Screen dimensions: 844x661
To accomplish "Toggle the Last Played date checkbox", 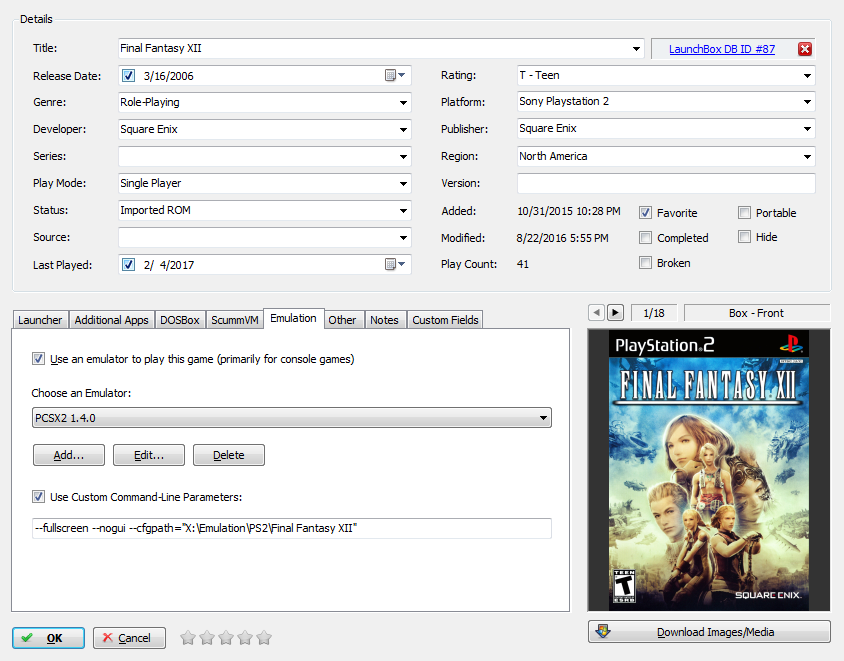I will (x=128, y=264).
